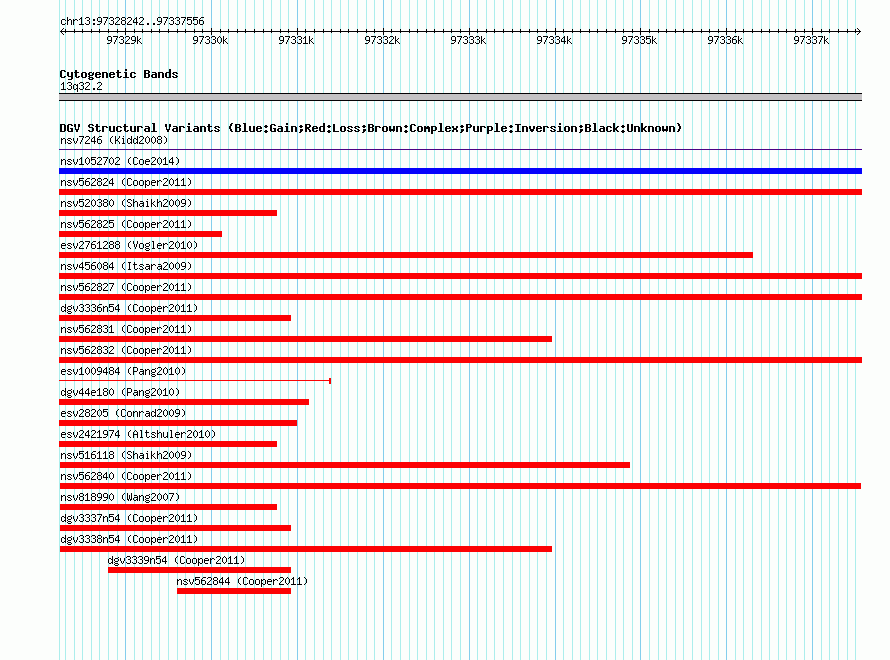This screenshot has height=660, width=890.
Task: Select the red nsv562831 loss bar
Action: [x=305, y=339]
